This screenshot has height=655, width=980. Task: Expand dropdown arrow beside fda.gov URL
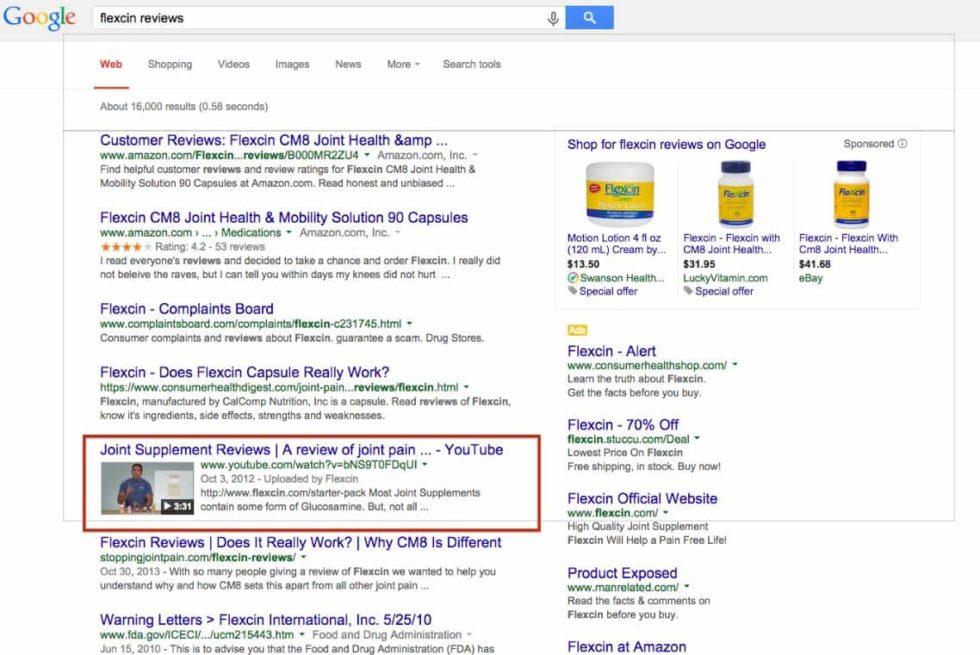coord(302,634)
